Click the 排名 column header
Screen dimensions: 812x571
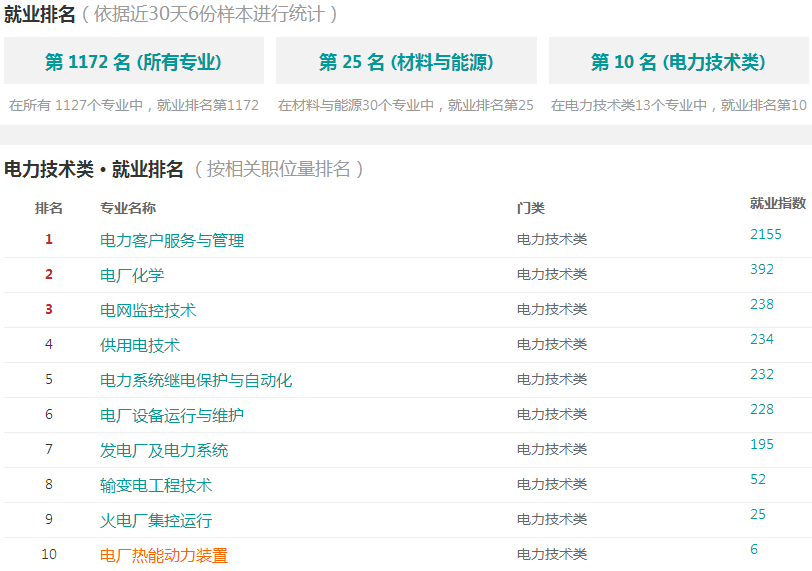pyautogui.click(x=49, y=208)
